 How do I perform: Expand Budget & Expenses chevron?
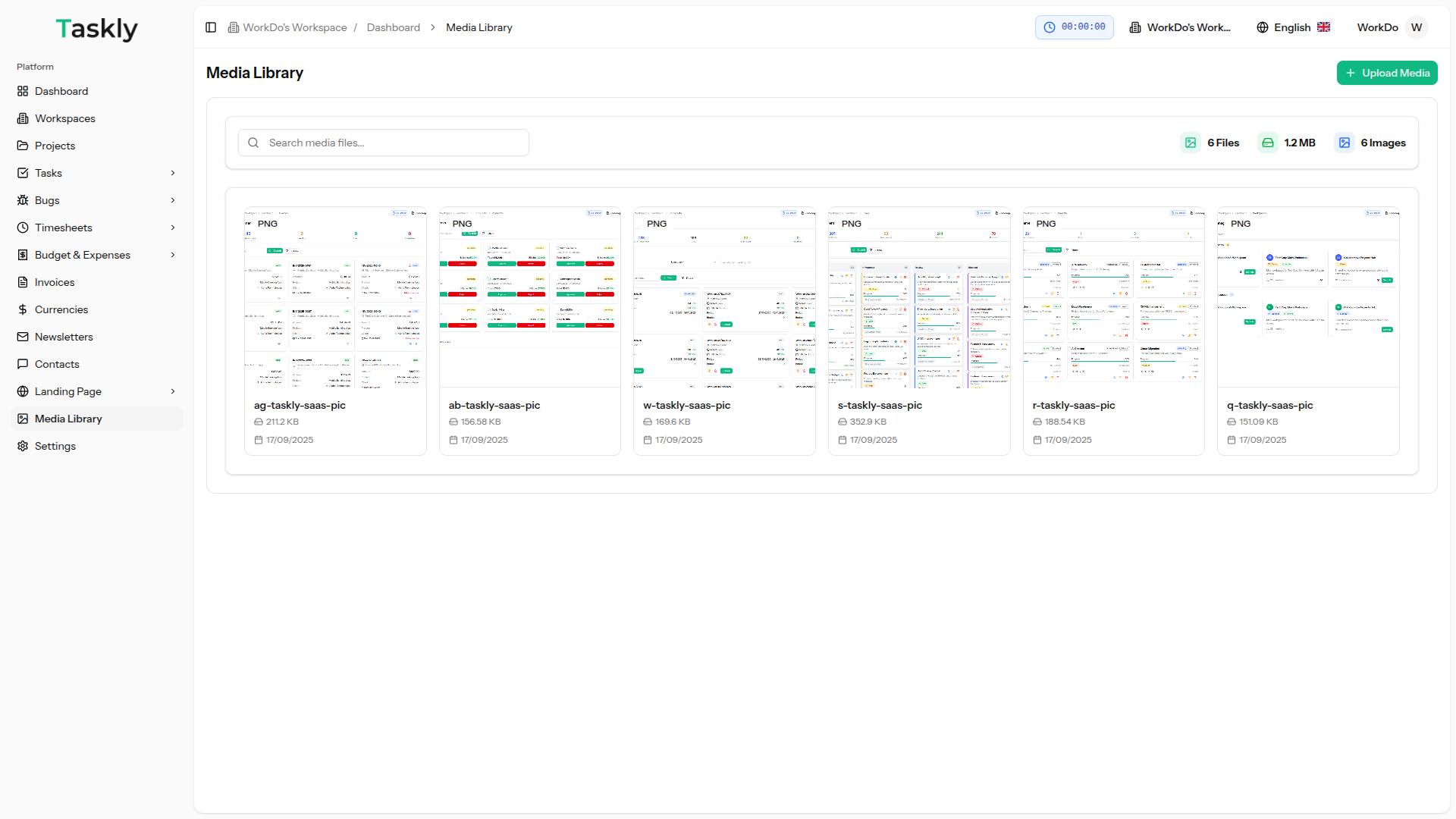[173, 255]
